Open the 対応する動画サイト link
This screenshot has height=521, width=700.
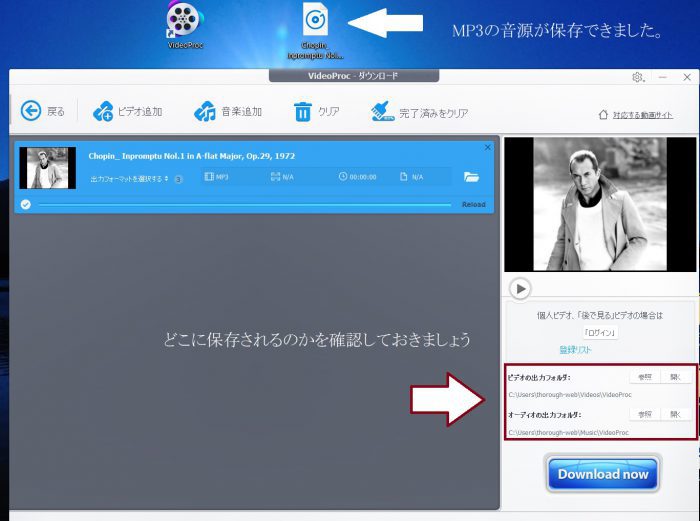(642, 115)
